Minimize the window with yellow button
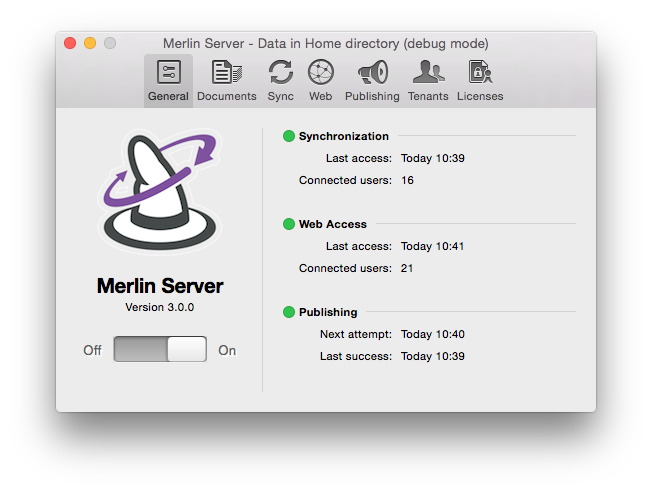 [x=90, y=43]
